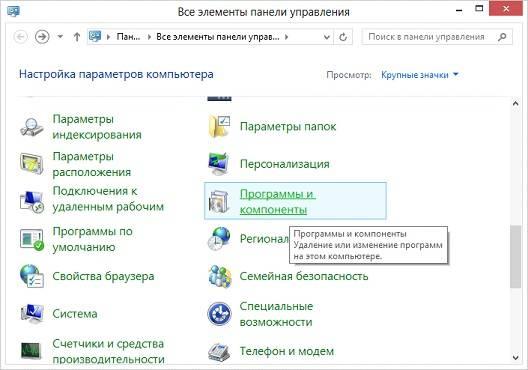The image size is (528, 370).
Task: Open the address bar history dropdown arrow
Action: tap(326, 37)
